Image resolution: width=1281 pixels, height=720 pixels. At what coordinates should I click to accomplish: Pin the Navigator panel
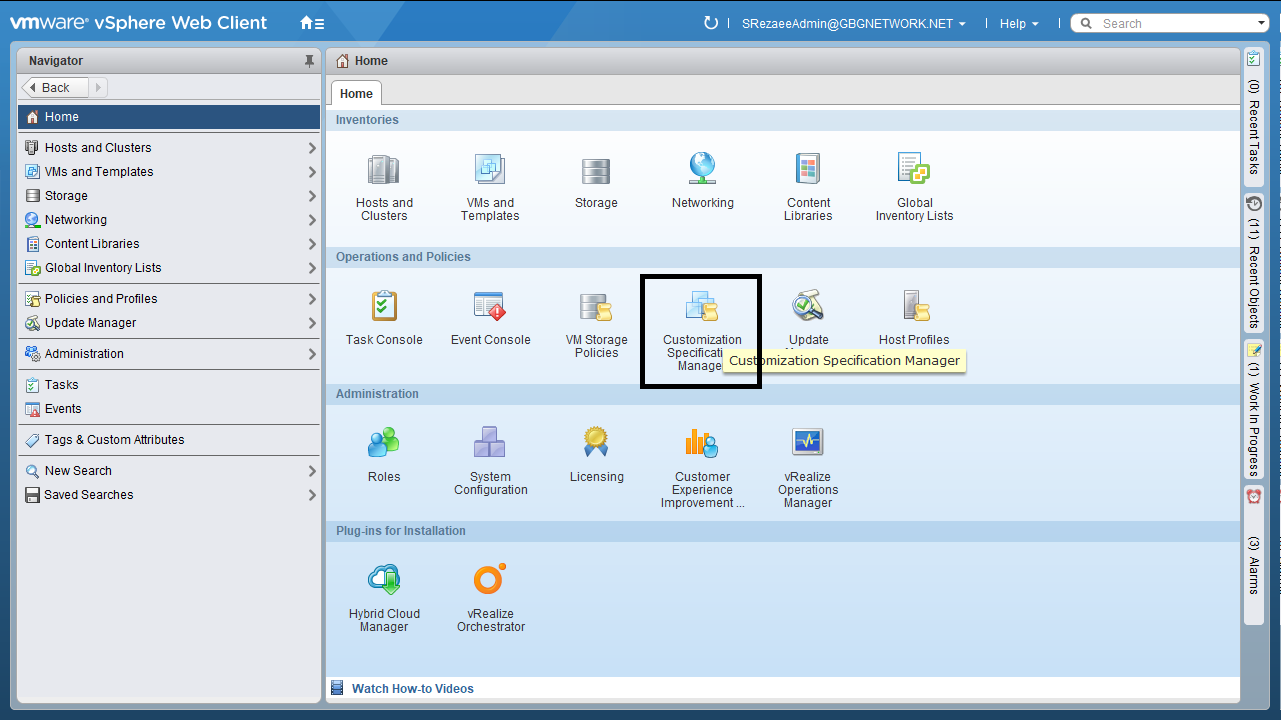tap(309, 61)
